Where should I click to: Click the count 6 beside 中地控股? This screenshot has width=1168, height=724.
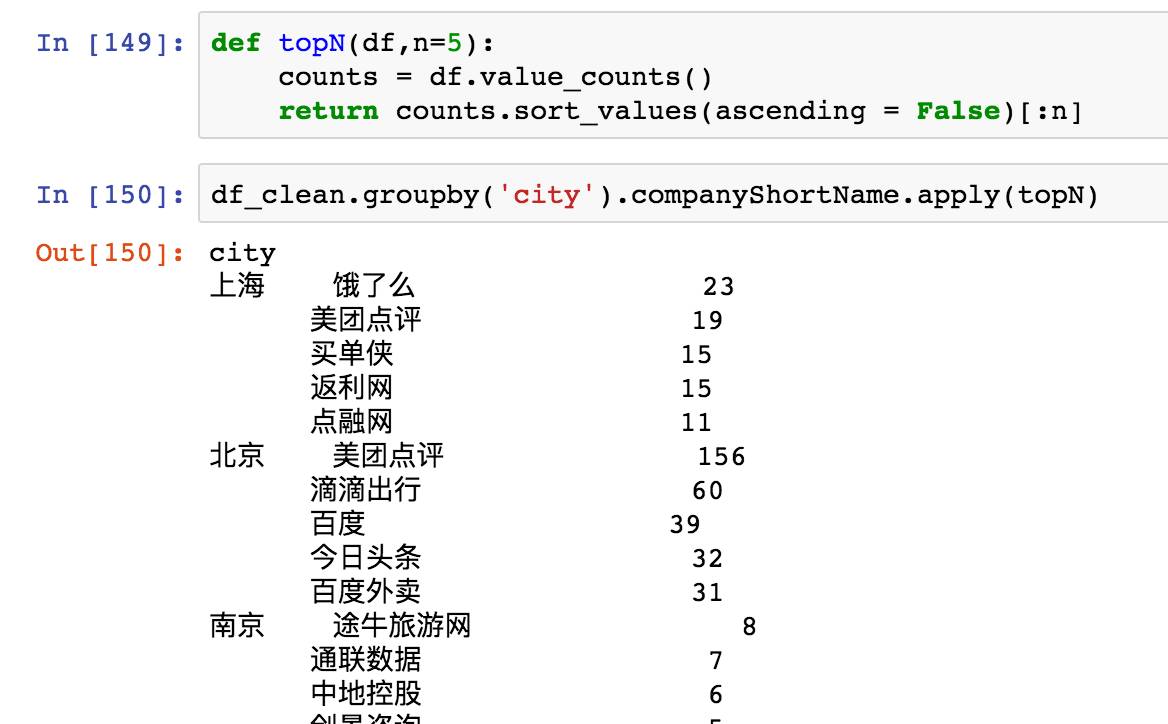[715, 696]
